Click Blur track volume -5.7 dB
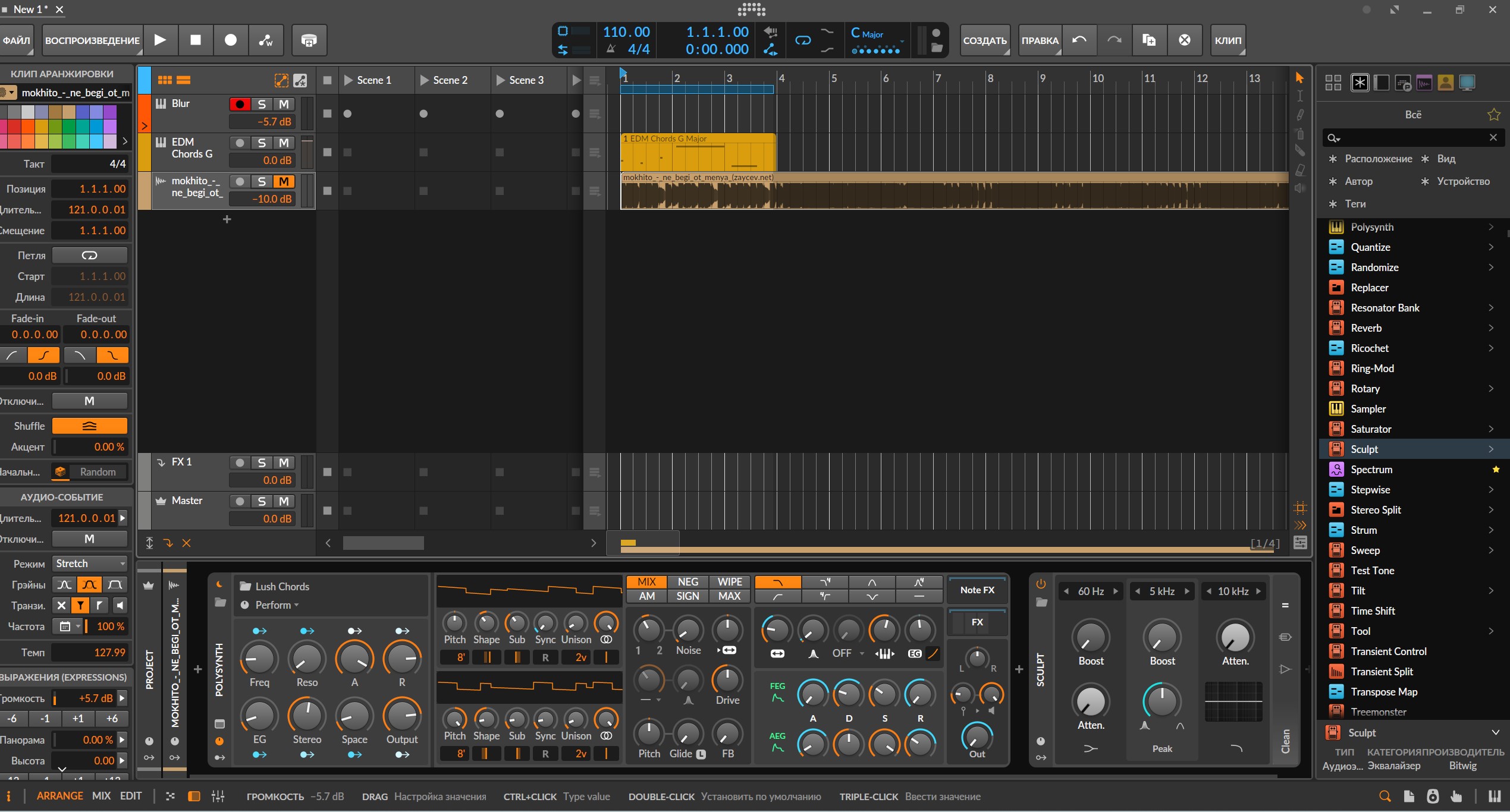The height and width of the screenshot is (812, 1510). (263, 121)
